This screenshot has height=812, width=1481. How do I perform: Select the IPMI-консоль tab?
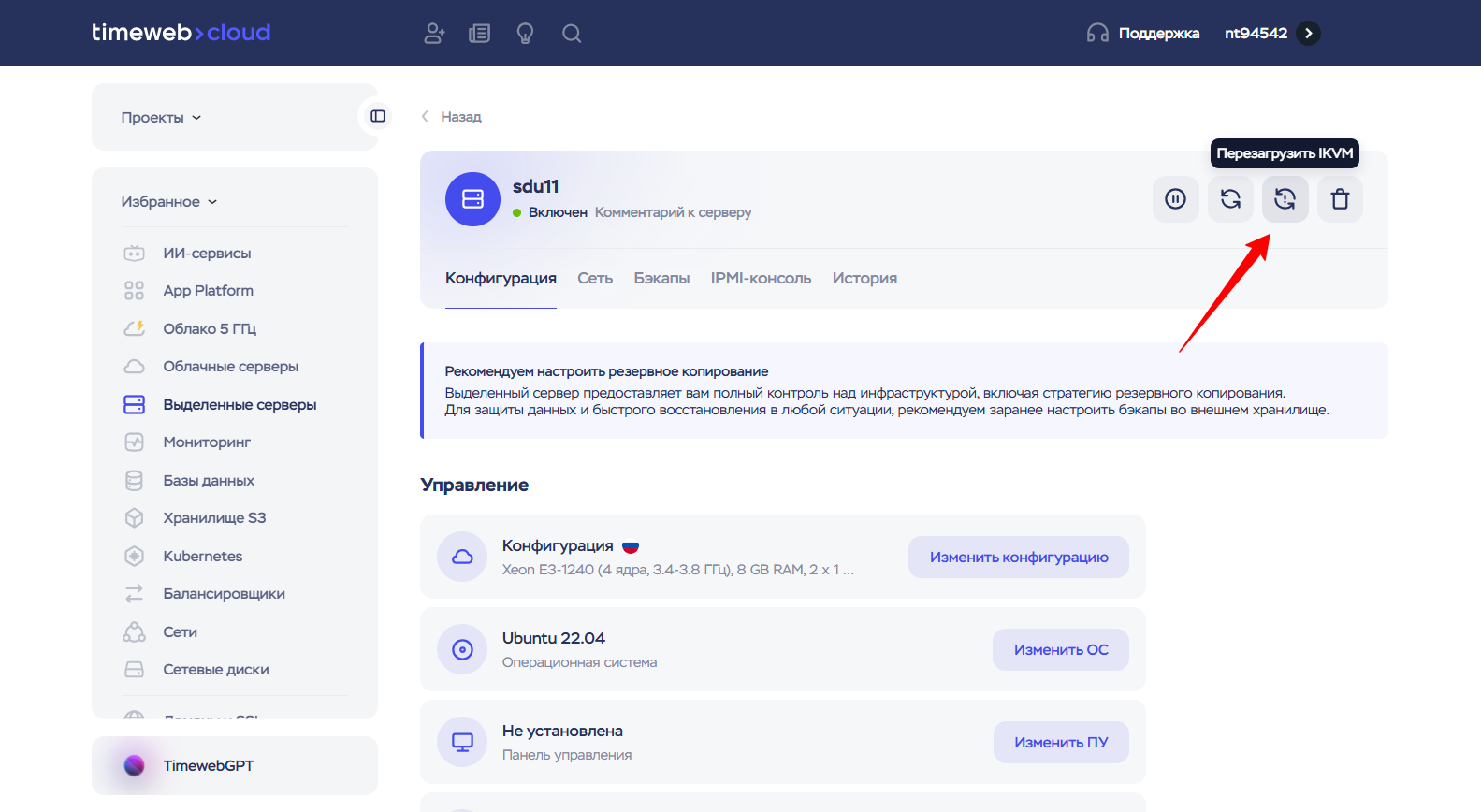[x=761, y=278]
